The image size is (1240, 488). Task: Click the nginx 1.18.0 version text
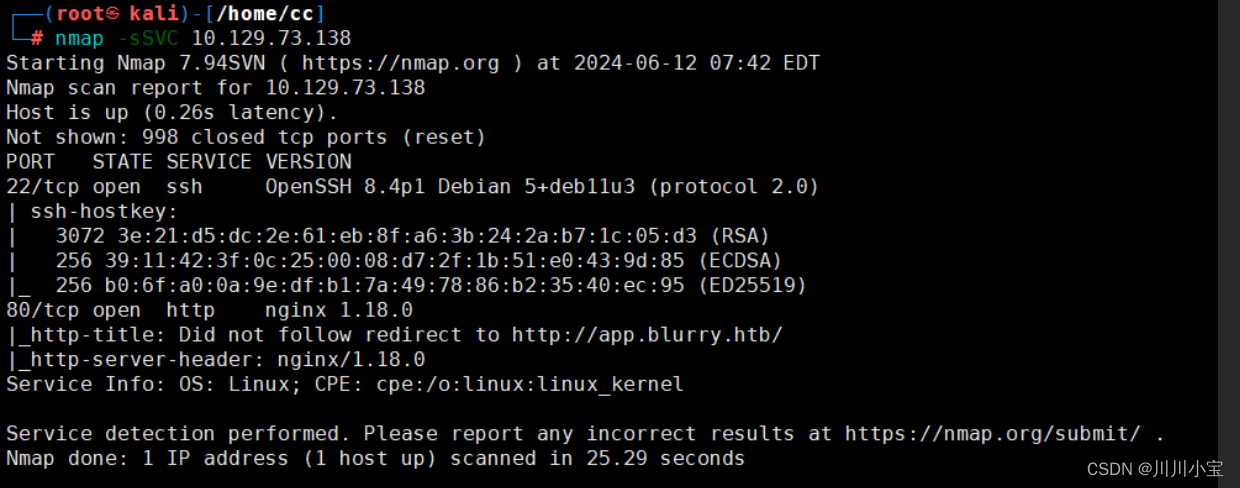(340, 310)
